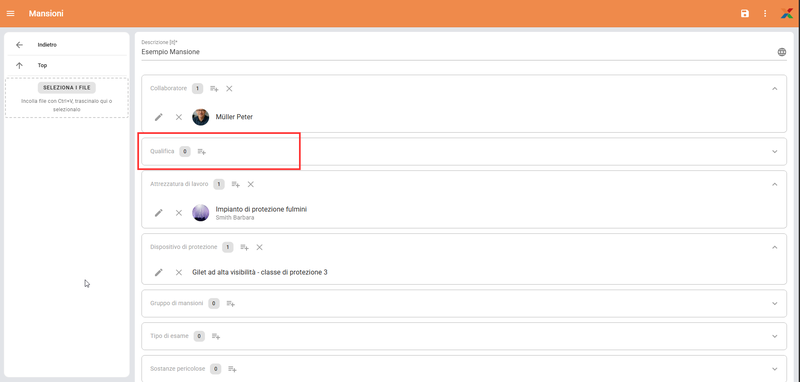Add entry to Attrezzatura di lavoro
This screenshot has width=800, height=382.
[236, 184]
